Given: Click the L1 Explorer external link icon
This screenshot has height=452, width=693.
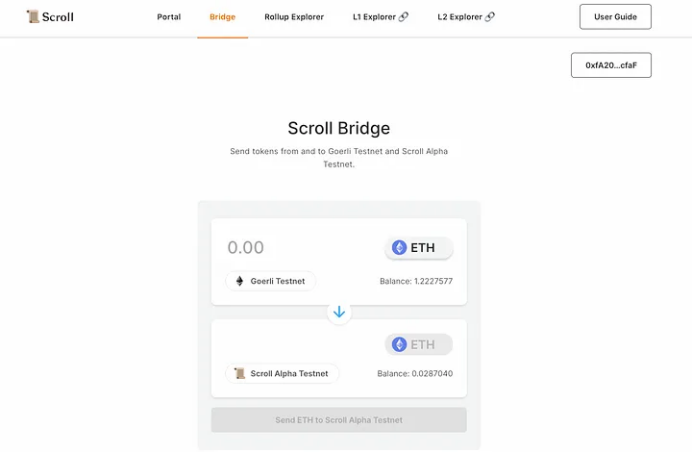Looking at the screenshot, I should pyautogui.click(x=403, y=17).
